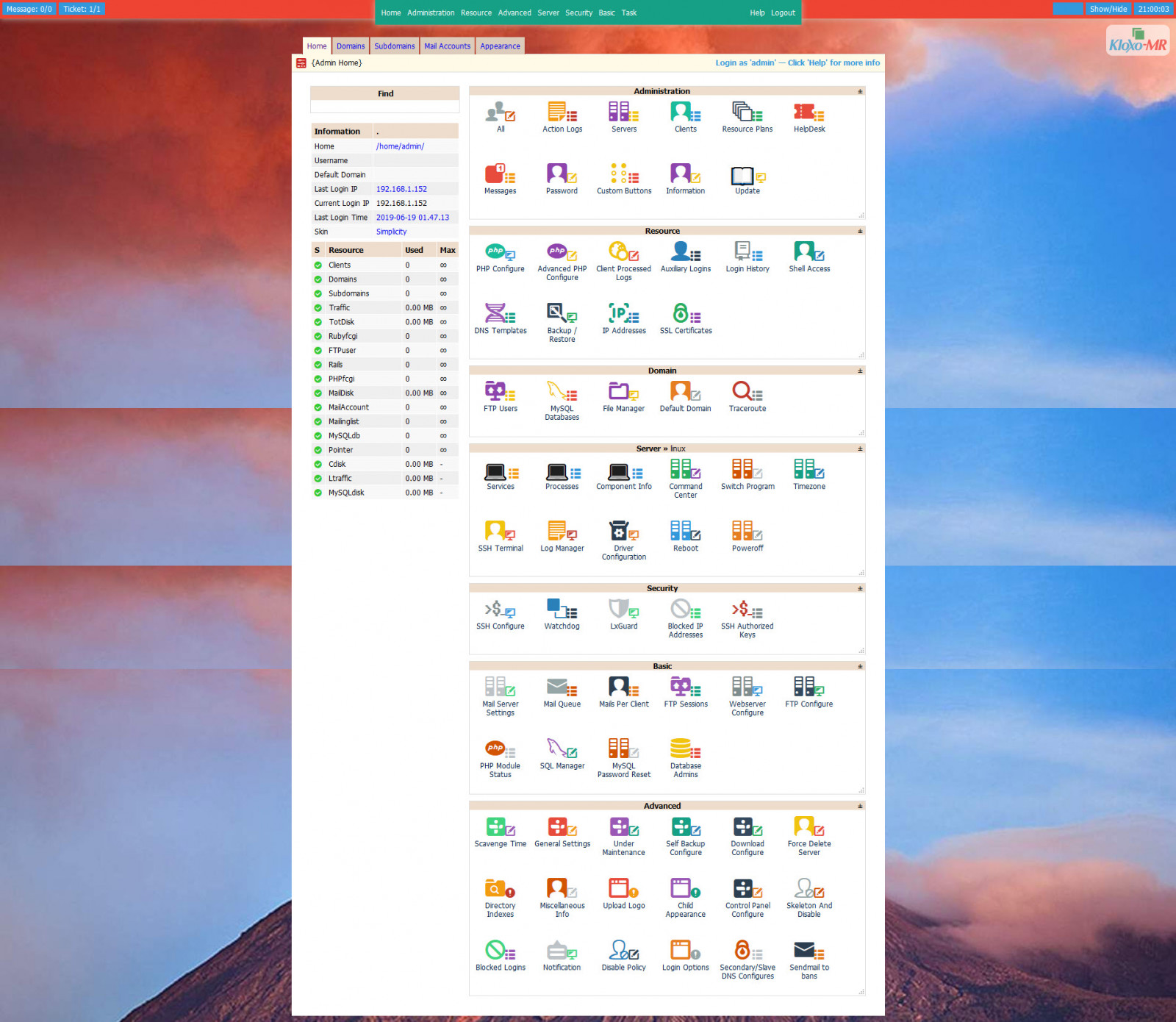Open the Upload Logo icon
This screenshot has width=1176, height=1022.
coord(623,893)
